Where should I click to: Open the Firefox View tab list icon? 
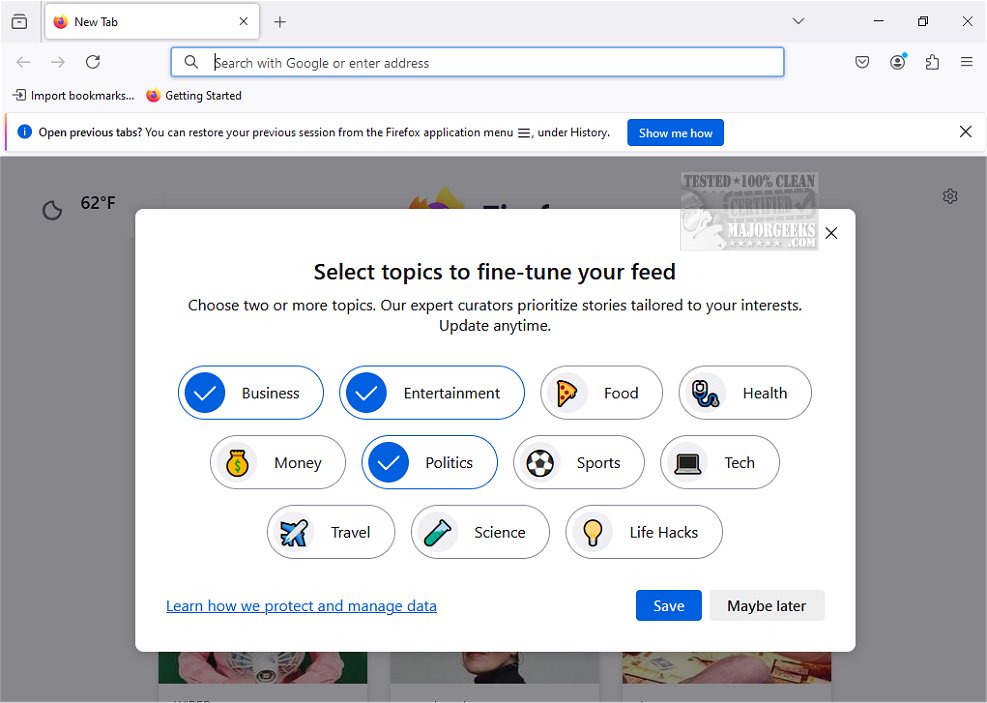pos(20,21)
